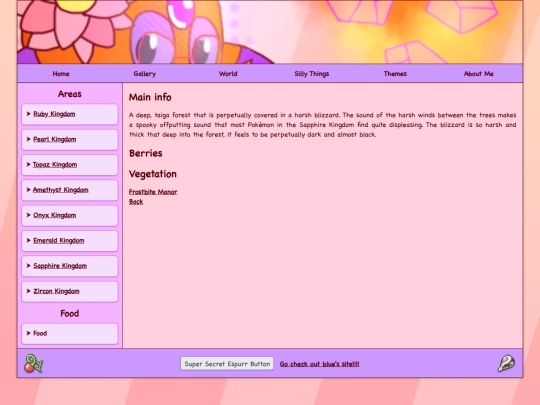The width and height of the screenshot is (540, 405).
Task: Open the Ruby Kingdom link
Action: click(54, 114)
